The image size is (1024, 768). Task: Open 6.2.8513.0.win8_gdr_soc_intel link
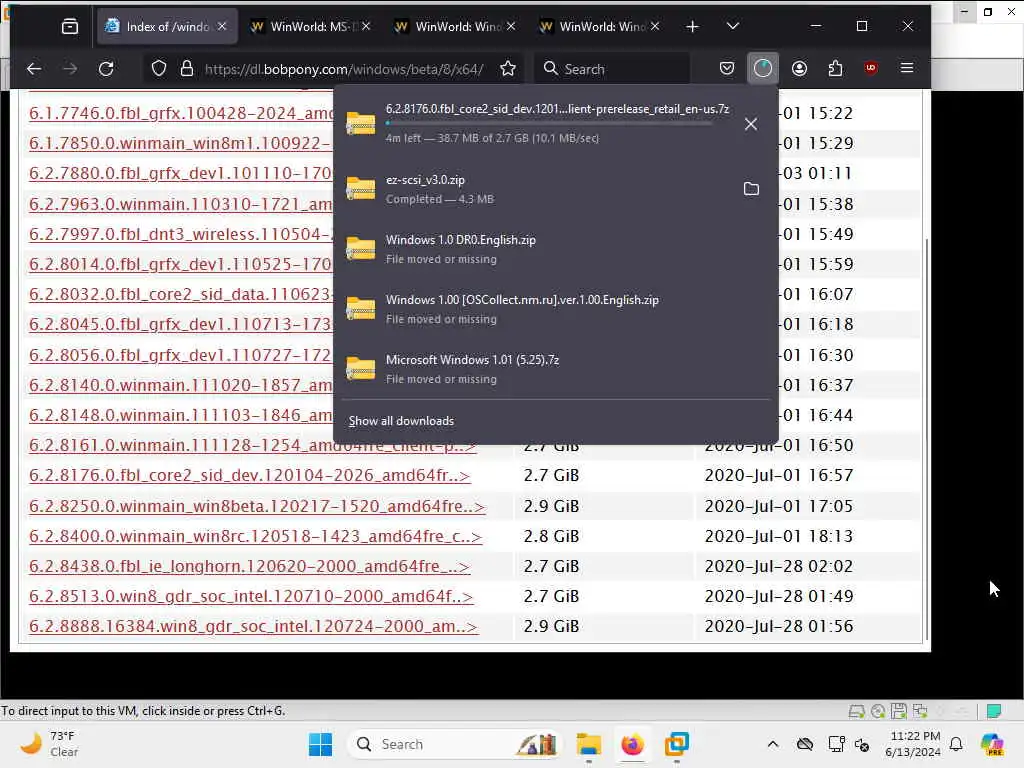tap(251, 596)
